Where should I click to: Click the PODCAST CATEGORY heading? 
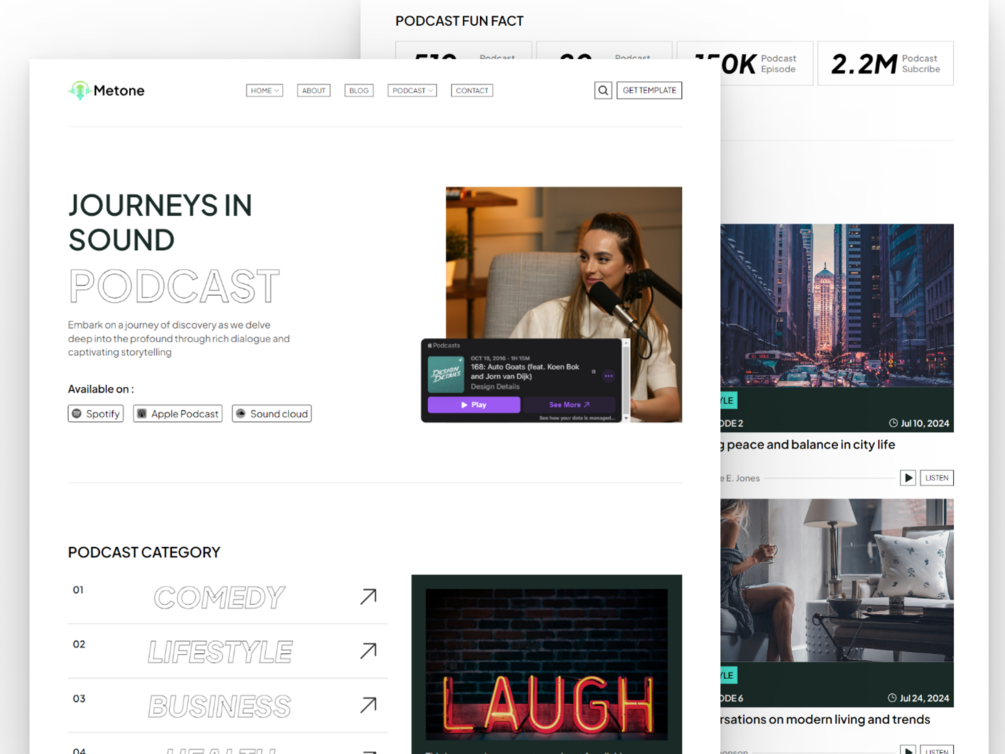pos(144,552)
